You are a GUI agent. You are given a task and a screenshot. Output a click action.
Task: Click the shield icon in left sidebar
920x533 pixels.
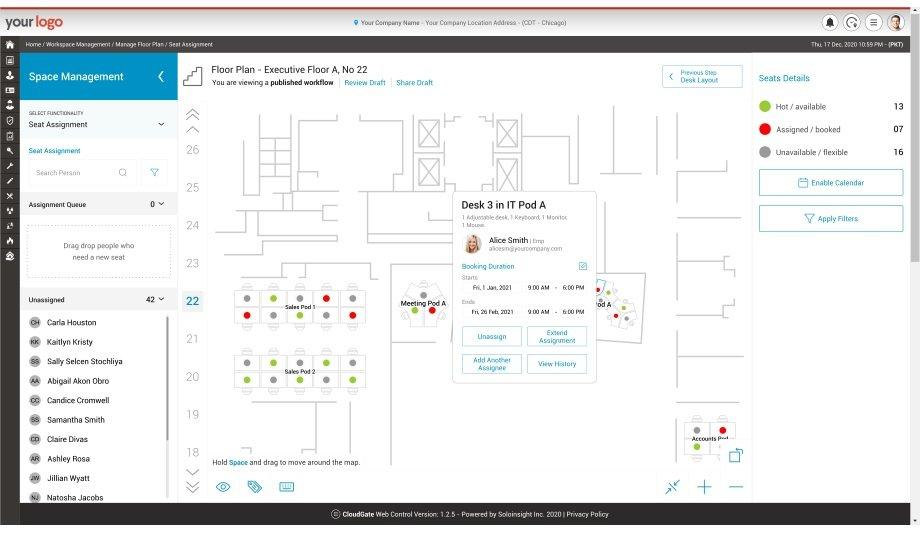(9, 120)
